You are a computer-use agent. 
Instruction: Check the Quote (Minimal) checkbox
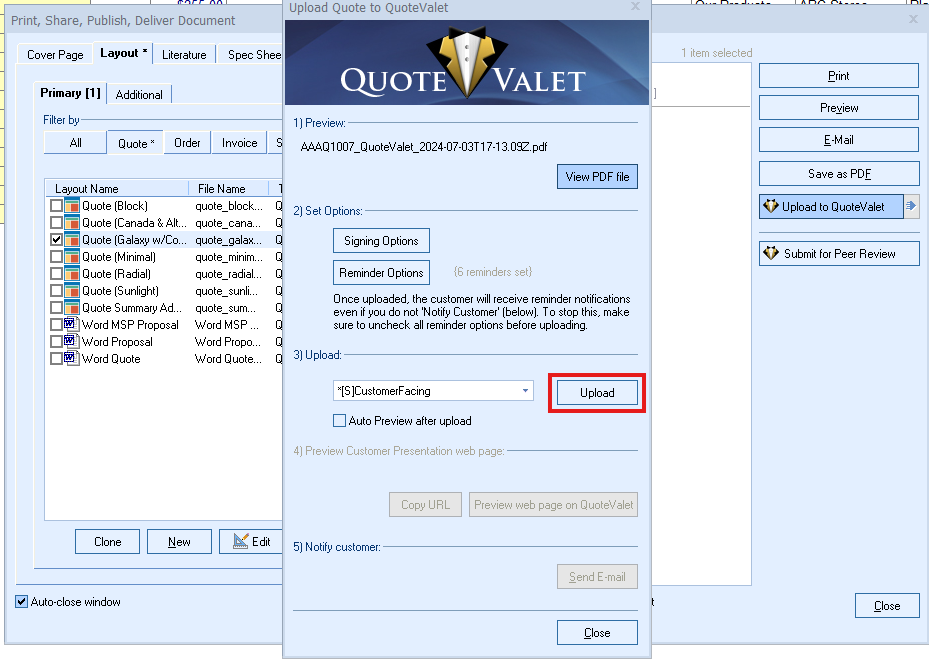[56, 257]
